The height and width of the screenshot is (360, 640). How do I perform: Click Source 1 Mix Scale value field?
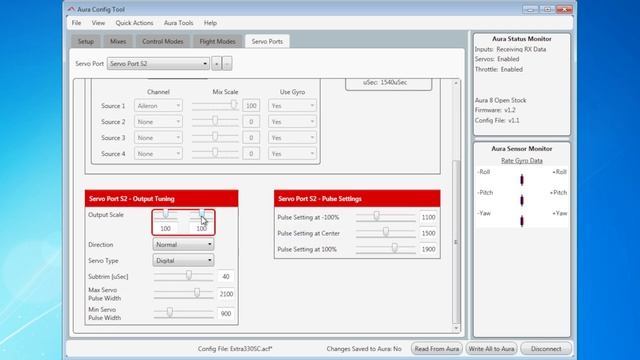pos(251,106)
